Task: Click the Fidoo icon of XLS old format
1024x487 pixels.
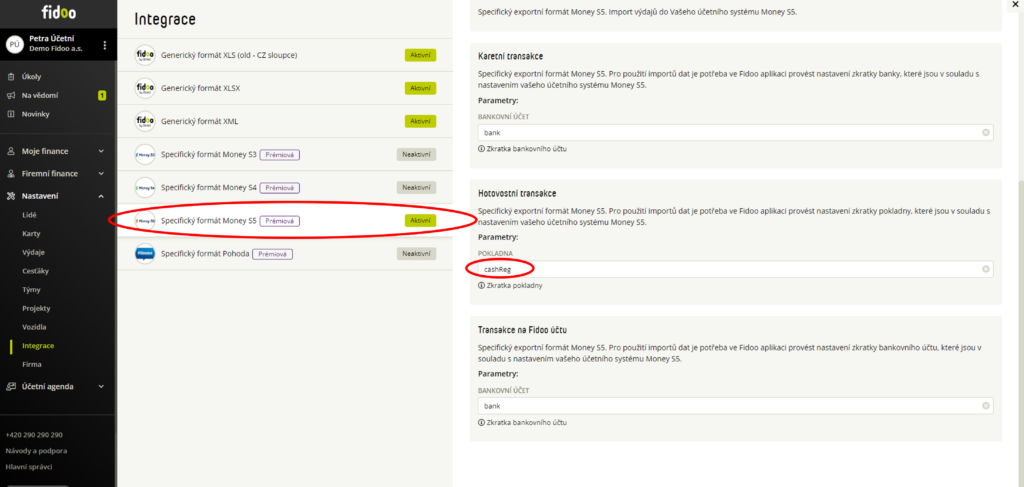Action: (x=145, y=55)
